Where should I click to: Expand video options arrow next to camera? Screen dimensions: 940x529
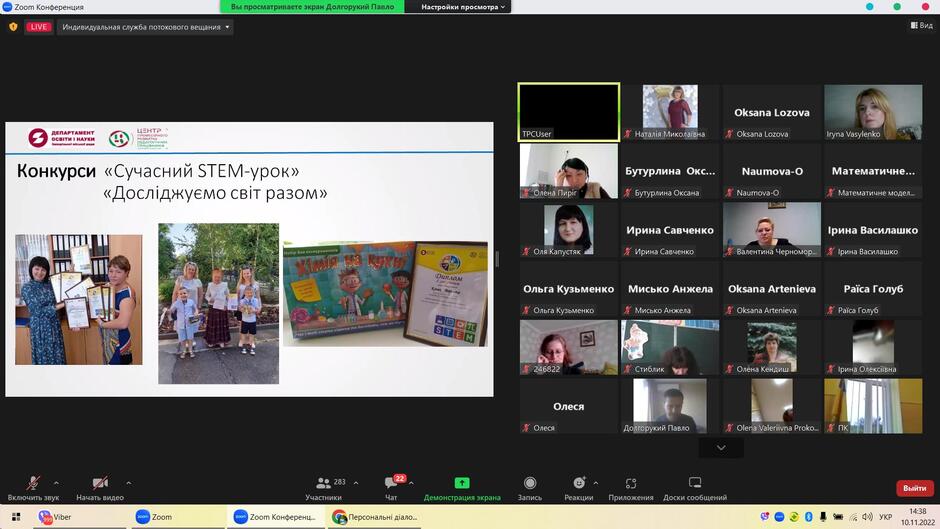(128, 483)
